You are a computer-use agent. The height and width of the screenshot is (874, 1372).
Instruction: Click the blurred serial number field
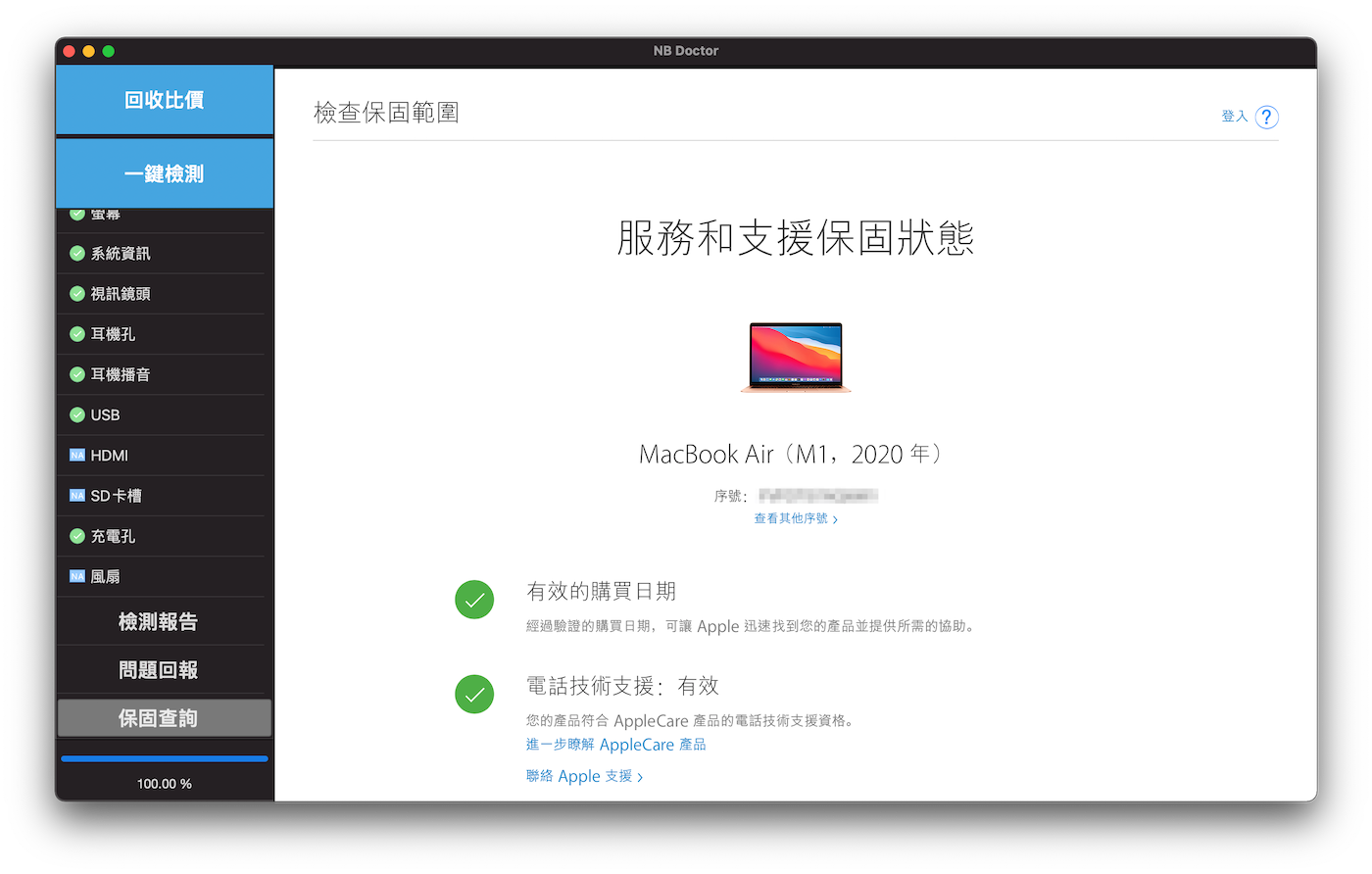coord(818,496)
